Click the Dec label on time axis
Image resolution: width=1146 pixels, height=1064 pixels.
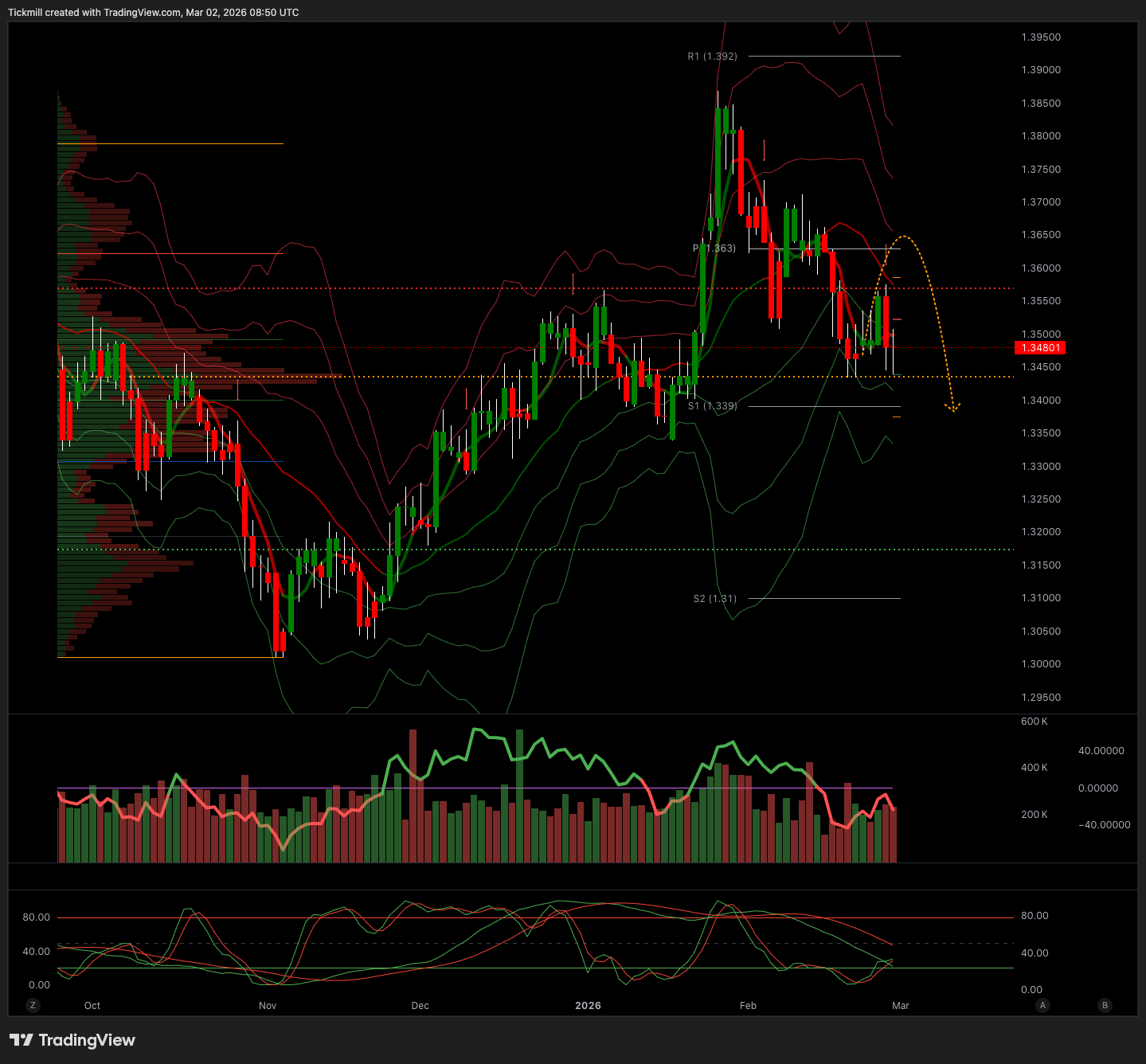420,1006
